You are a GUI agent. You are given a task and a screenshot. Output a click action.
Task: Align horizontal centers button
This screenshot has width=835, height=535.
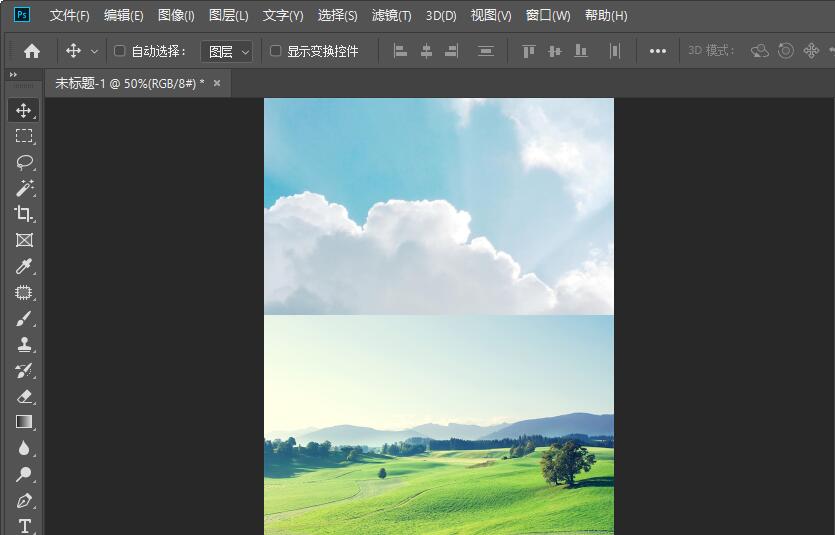426,51
